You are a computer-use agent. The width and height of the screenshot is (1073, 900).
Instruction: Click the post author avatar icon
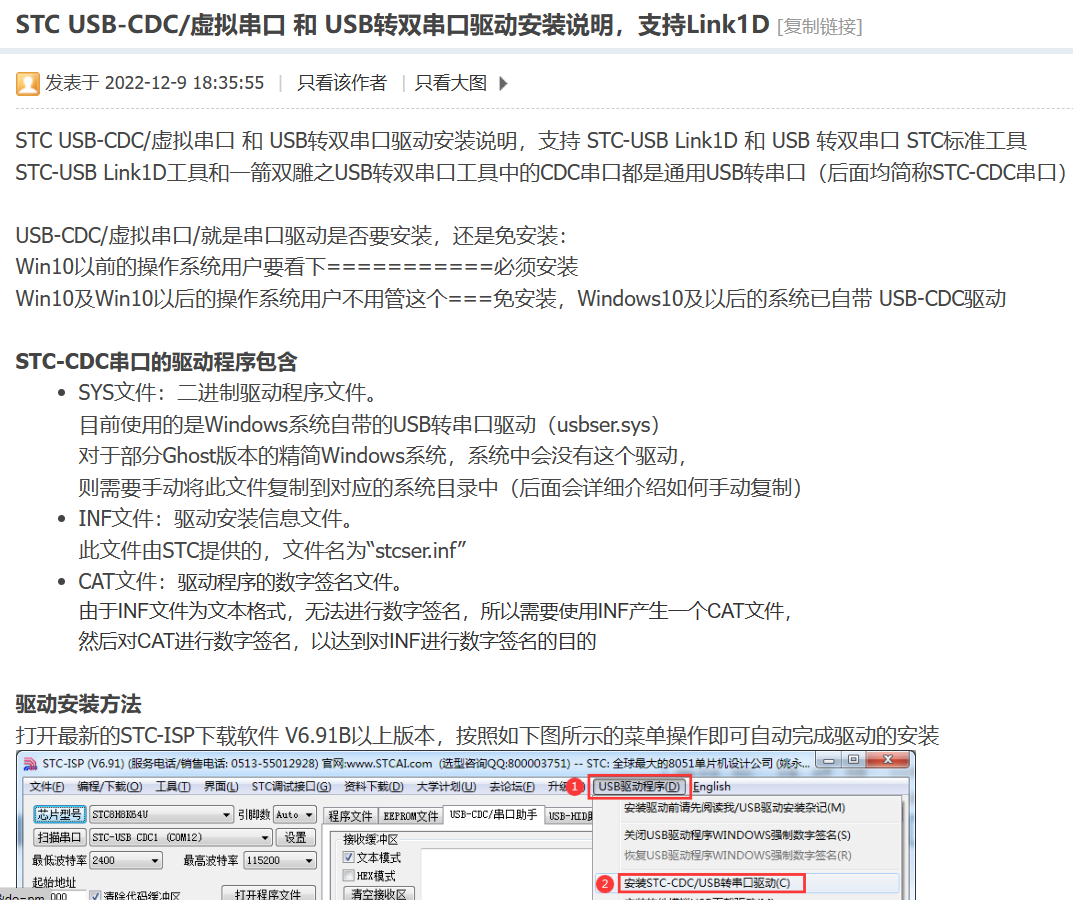click(x=27, y=83)
